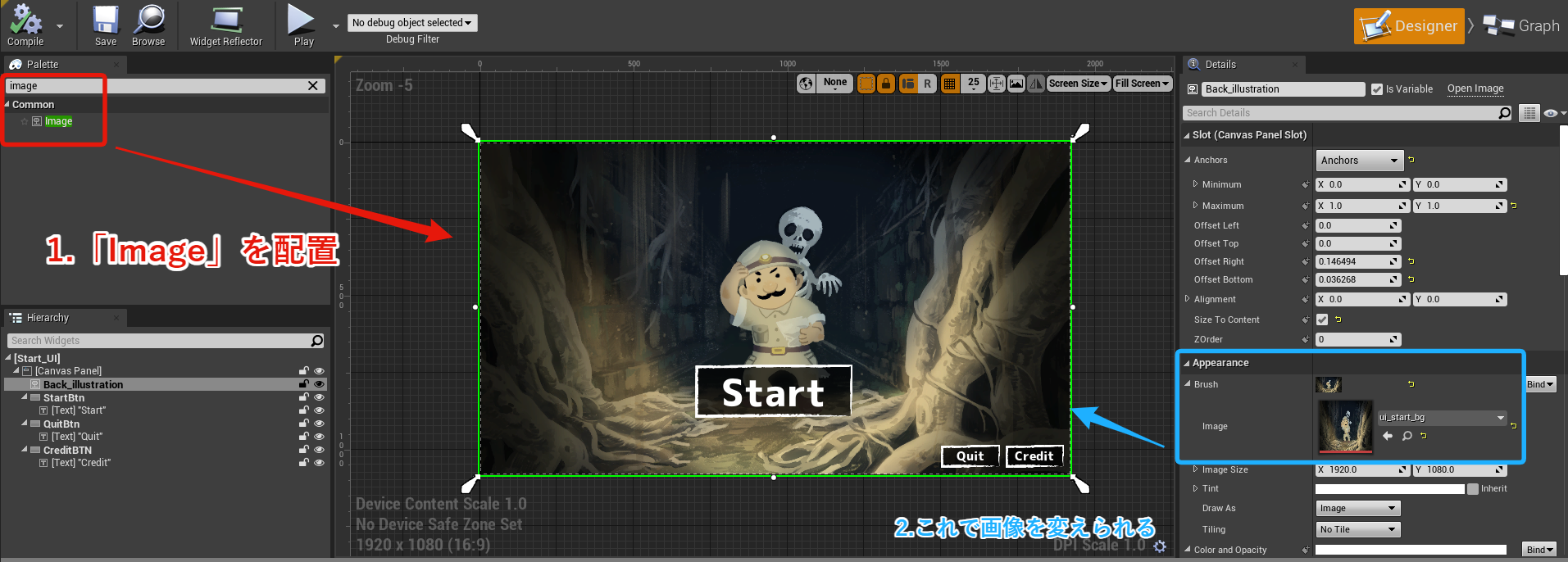Compile the widget blueprint
Screen dimensions: 1568x562
pos(25,25)
